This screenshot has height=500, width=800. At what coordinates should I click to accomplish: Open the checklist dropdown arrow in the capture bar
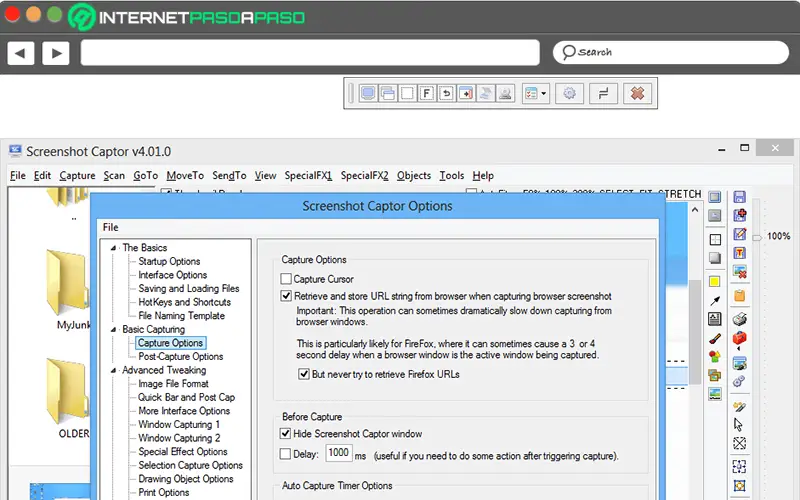pyautogui.click(x=544, y=94)
